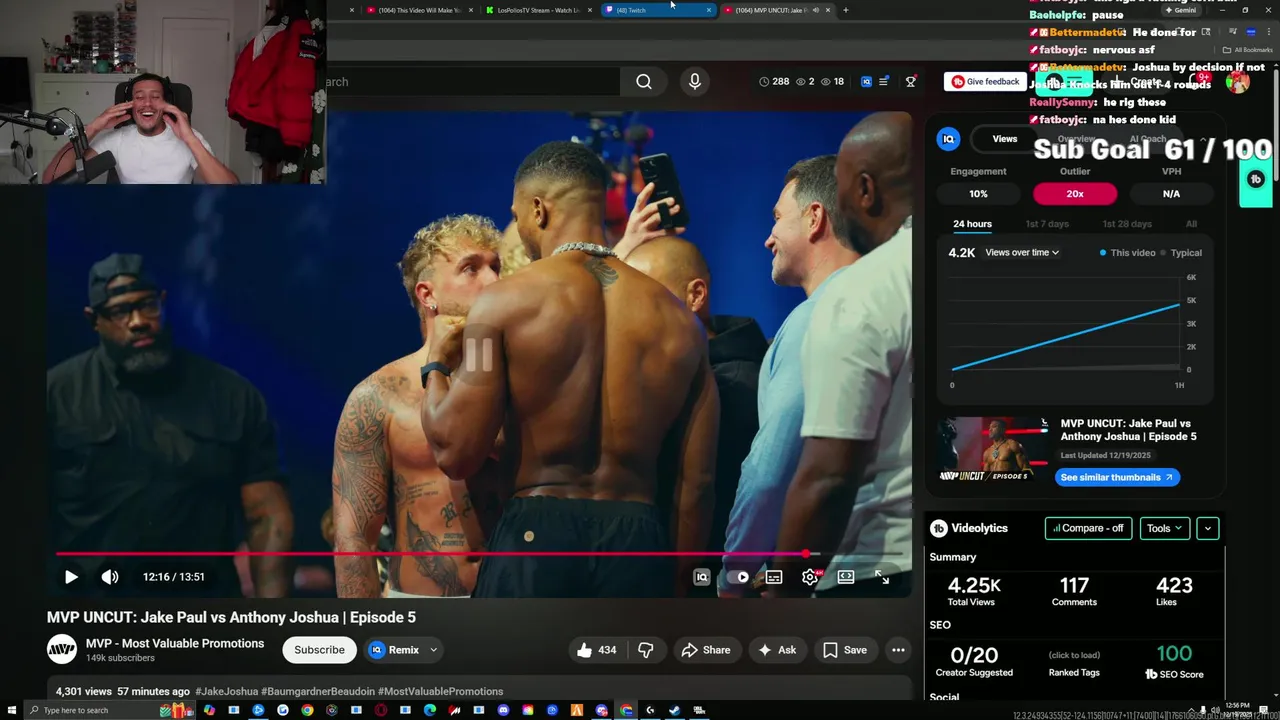Expand the chevron next to Tools
This screenshot has width=1280, height=720.
(x=1208, y=528)
